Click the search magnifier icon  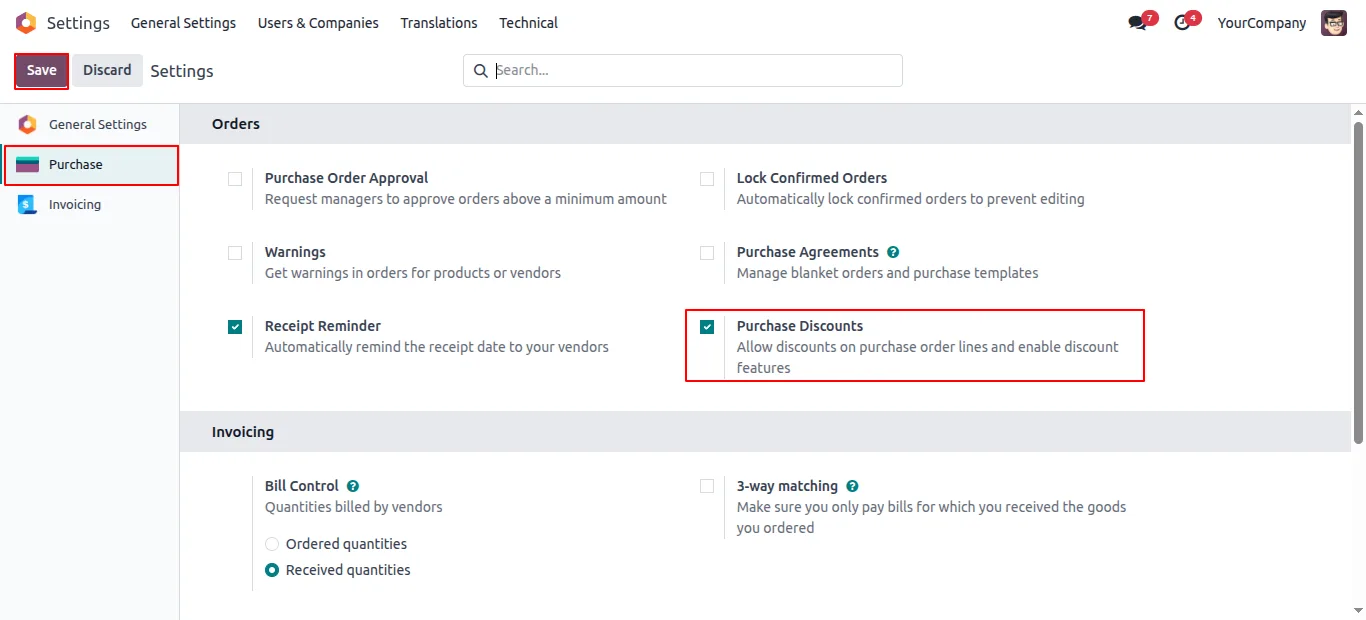pyautogui.click(x=481, y=71)
